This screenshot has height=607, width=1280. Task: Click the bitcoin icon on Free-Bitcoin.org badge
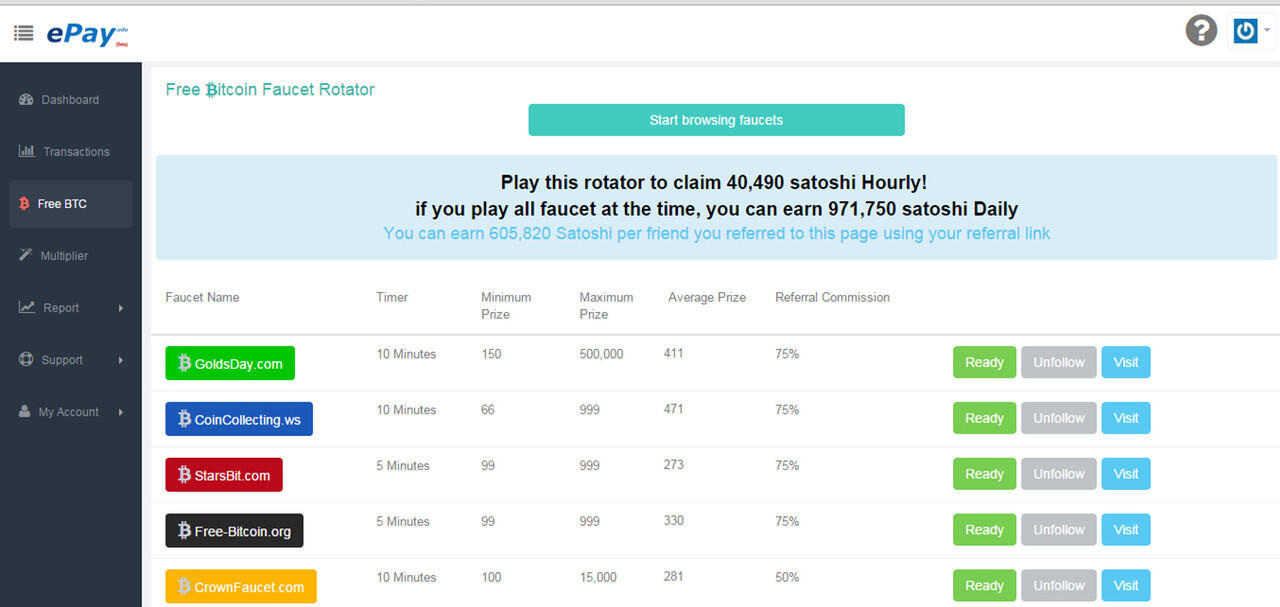coord(184,531)
